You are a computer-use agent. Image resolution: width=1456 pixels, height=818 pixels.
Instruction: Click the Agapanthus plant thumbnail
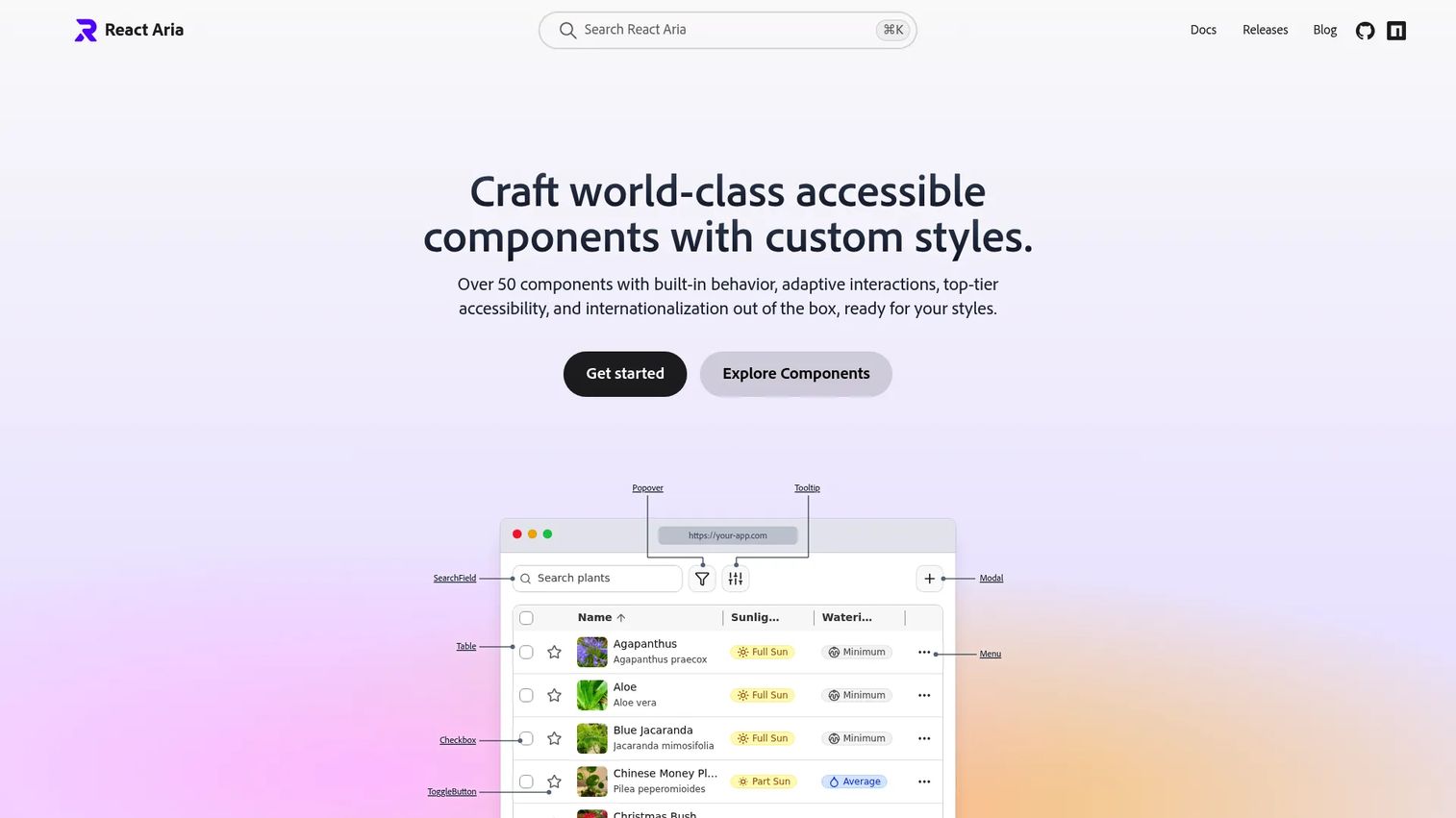(592, 652)
